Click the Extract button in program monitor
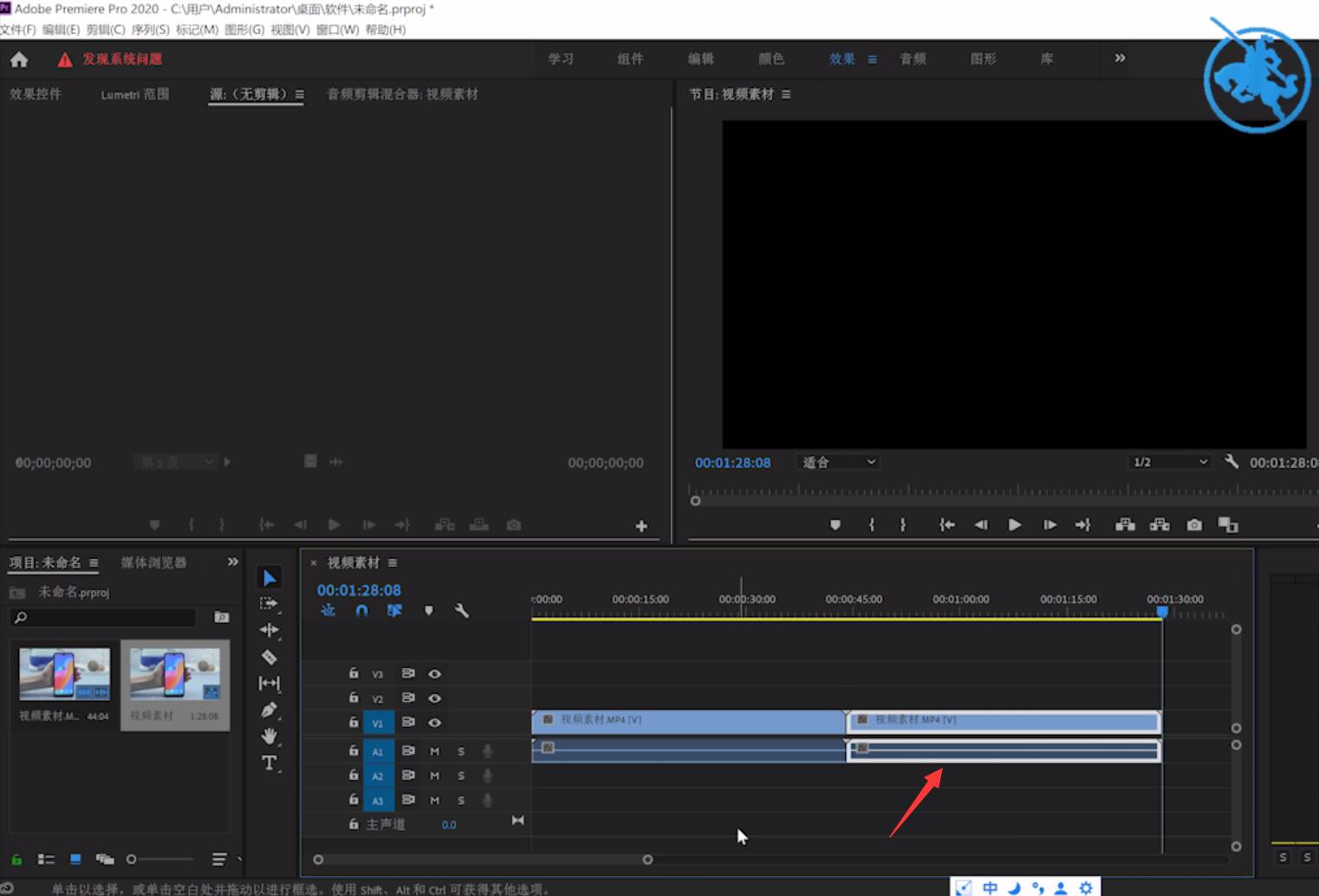 (x=1160, y=525)
